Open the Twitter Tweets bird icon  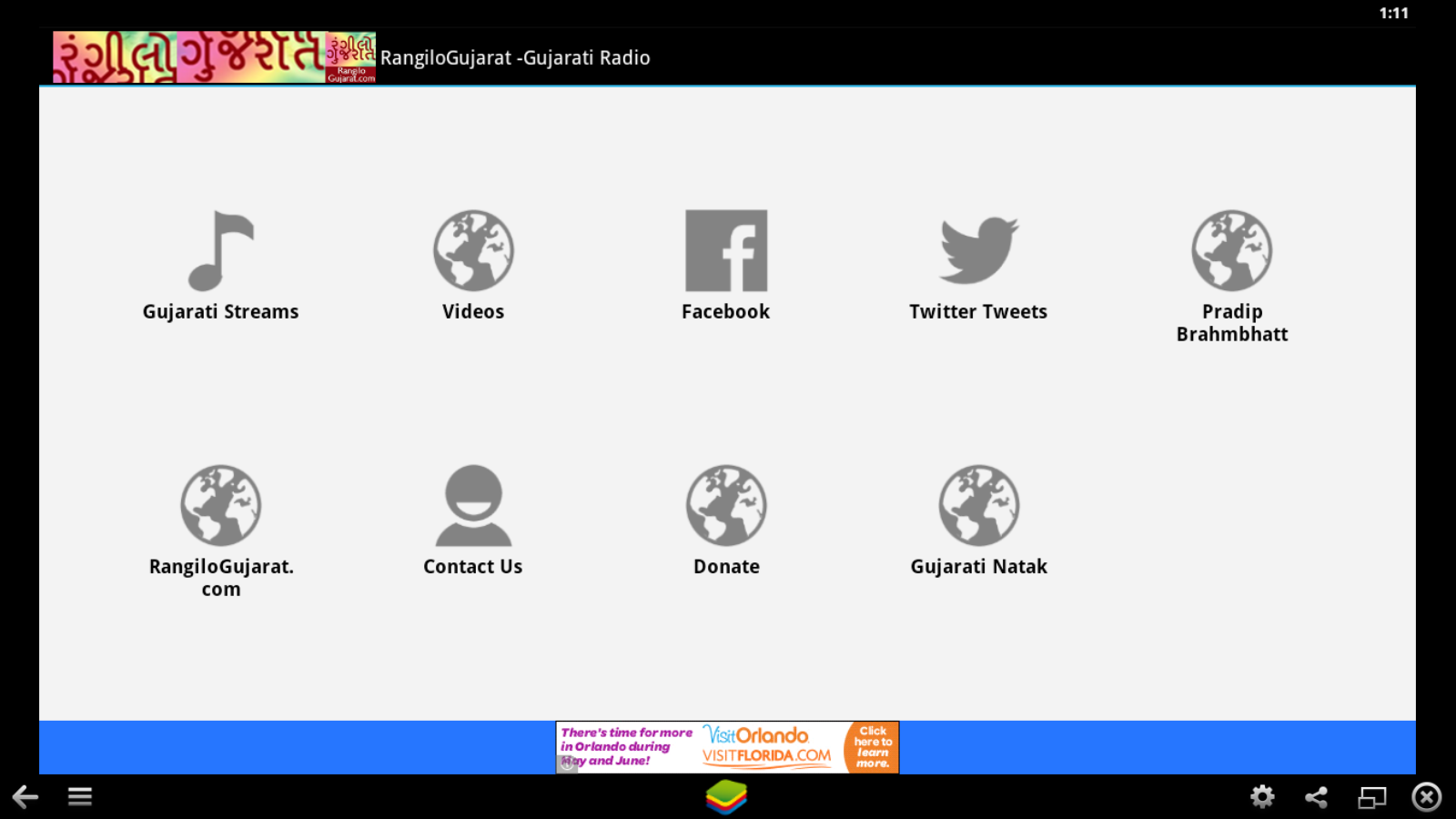[978, 251]
